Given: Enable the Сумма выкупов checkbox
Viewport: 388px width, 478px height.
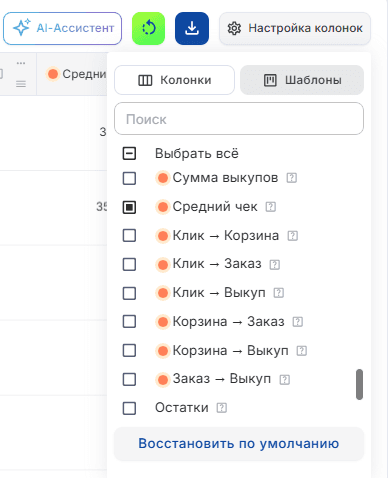Looking at the screenshot, I should [x=129, y=178].
